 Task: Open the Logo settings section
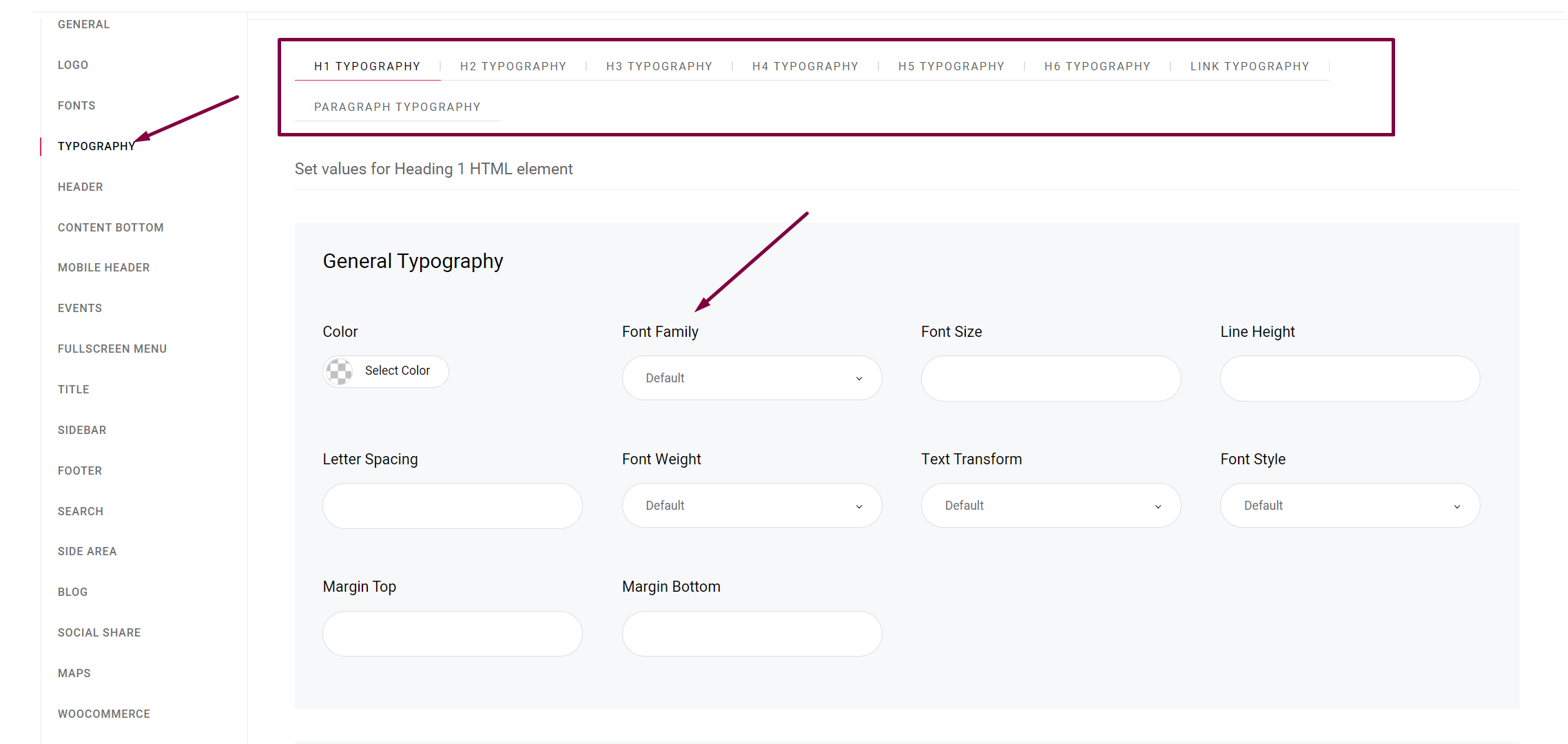[73, 65]
